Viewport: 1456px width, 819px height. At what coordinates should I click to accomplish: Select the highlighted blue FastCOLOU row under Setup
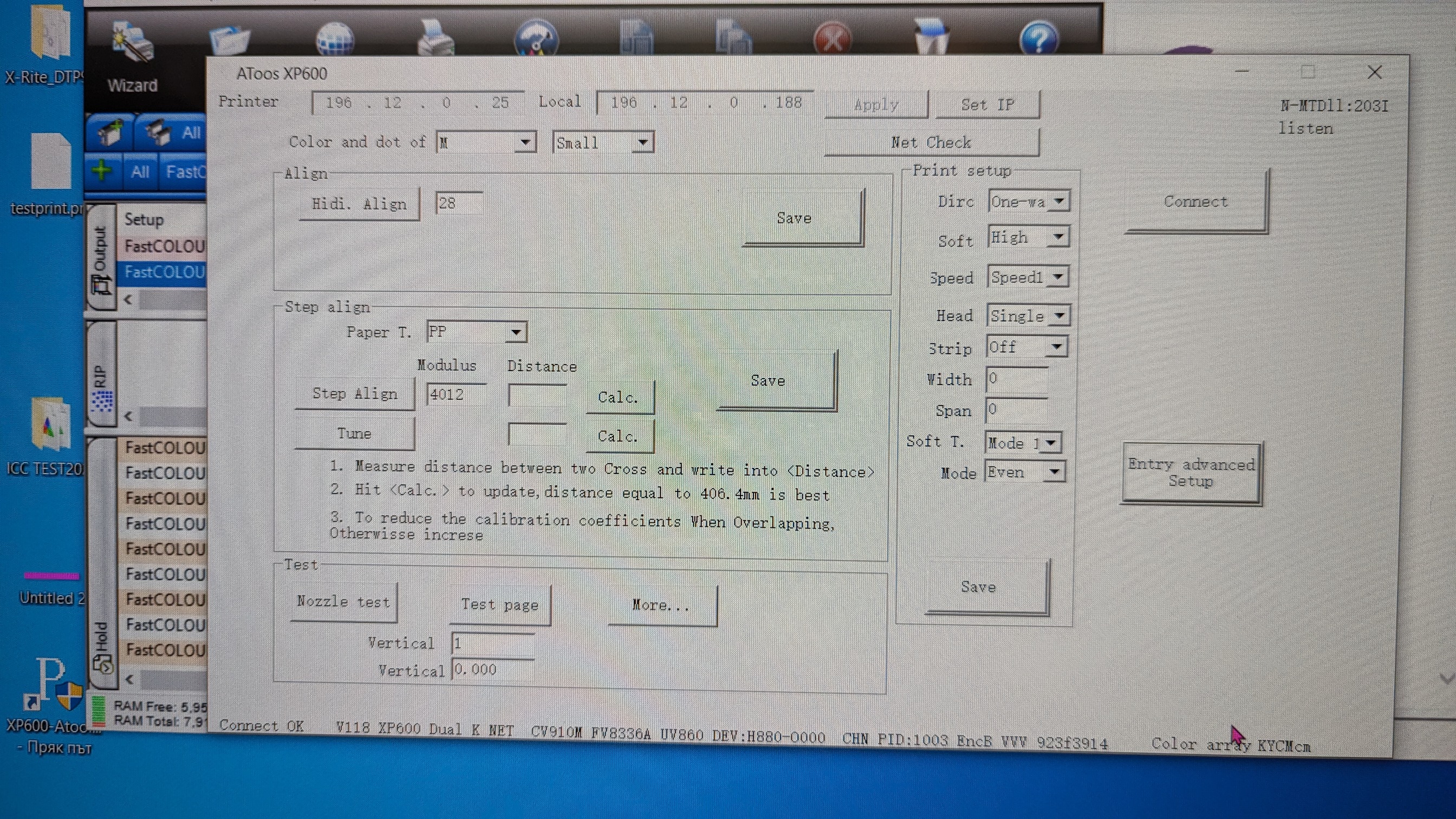(x=162, y=272)
